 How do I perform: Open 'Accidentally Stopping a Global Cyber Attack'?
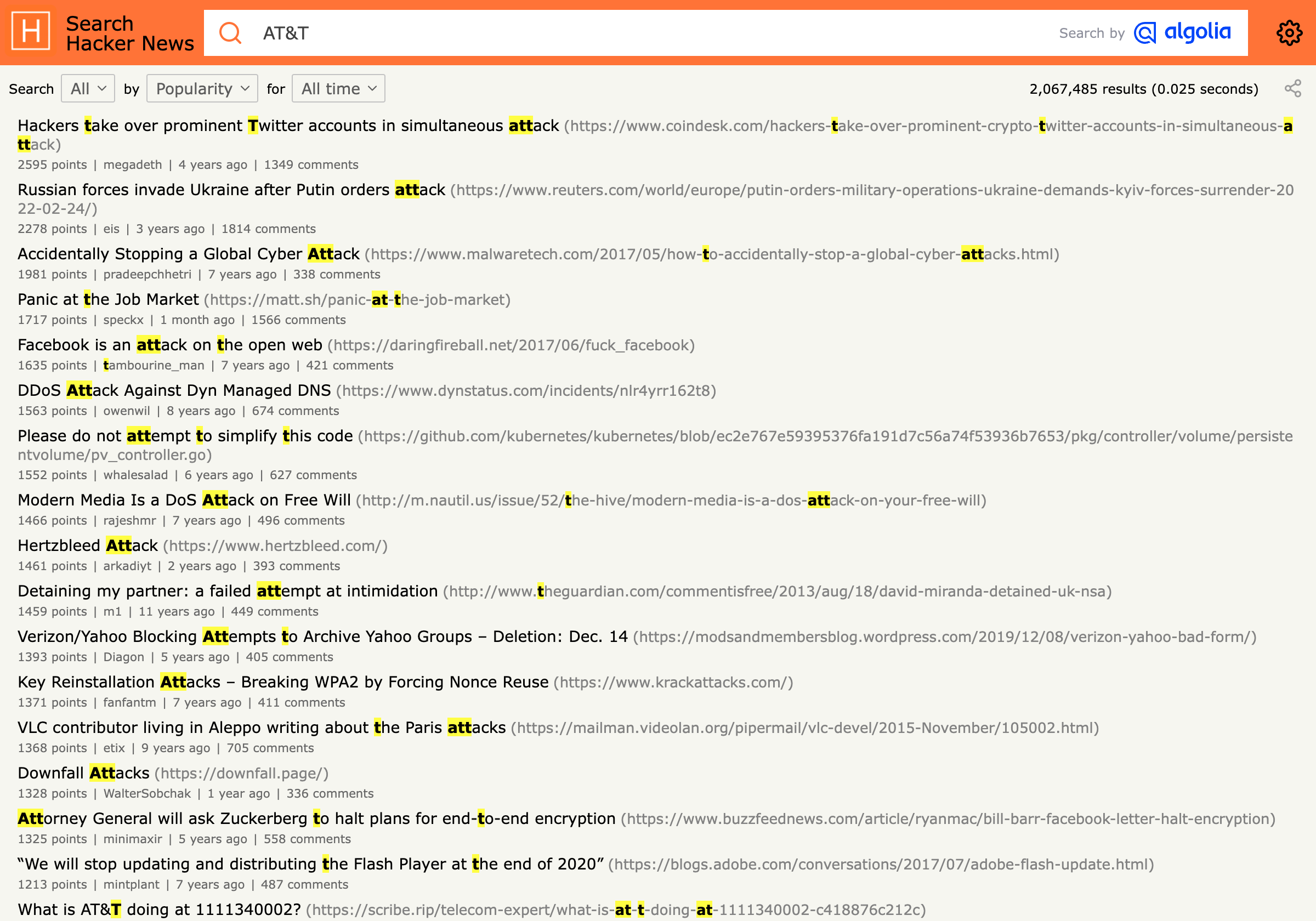click(x=189, y=254)
